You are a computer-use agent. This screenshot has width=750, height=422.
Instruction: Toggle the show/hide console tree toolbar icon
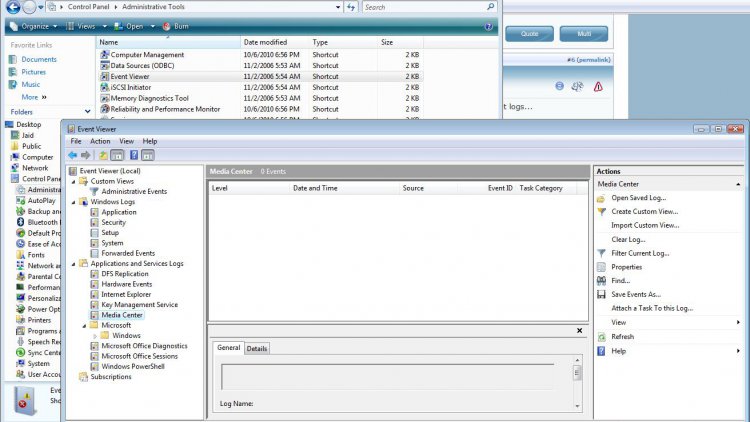point(117,155)
